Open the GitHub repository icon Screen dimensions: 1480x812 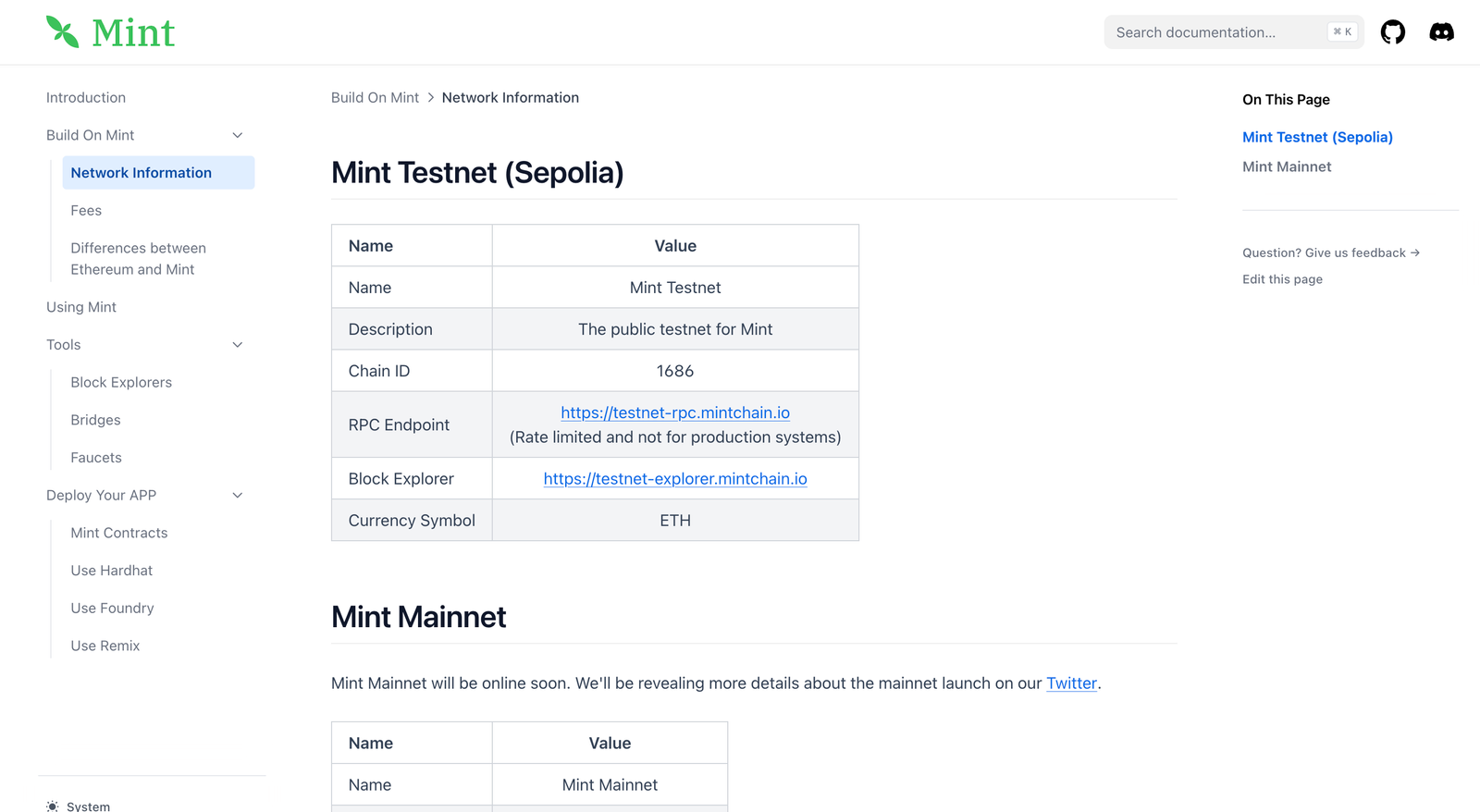coord(1392,32)
